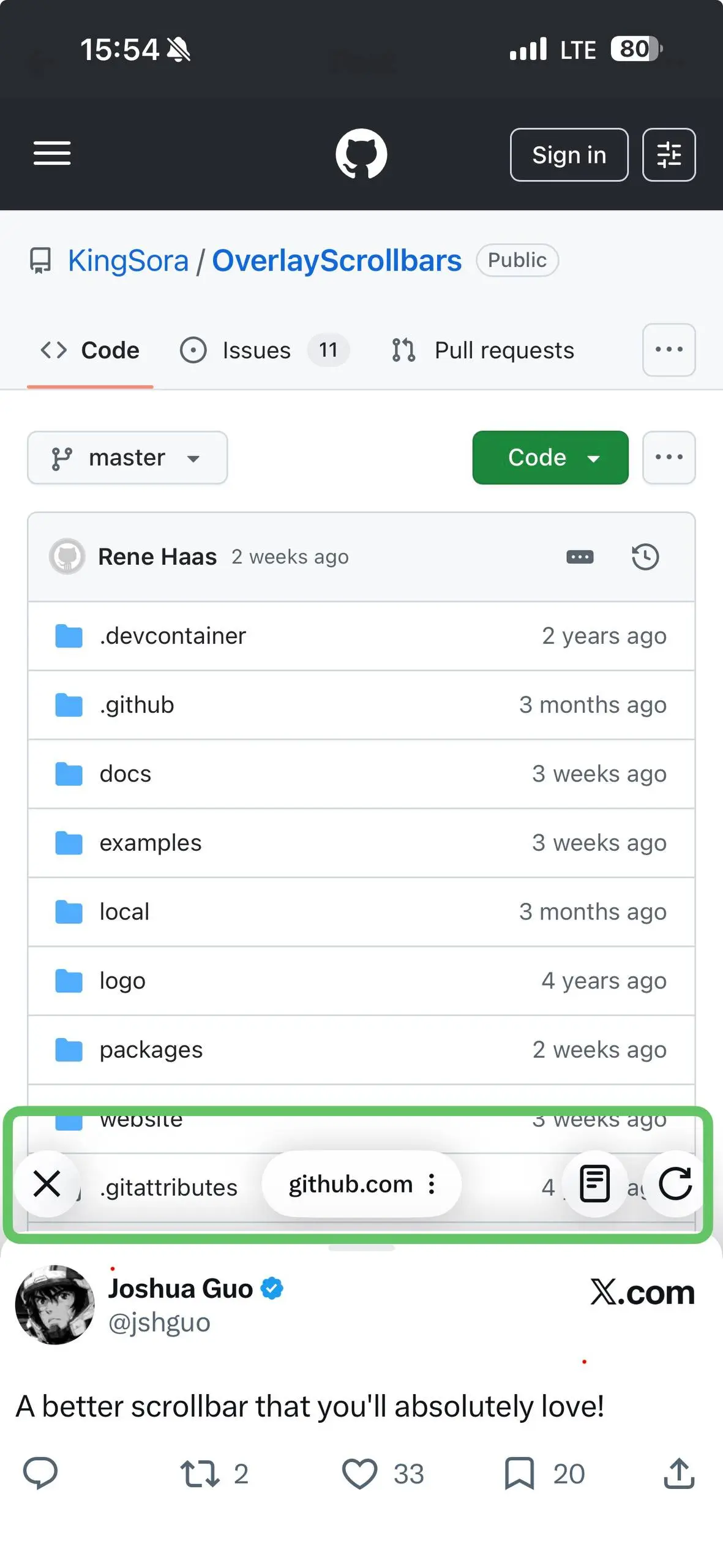Viewport: 723px width, 1568px height.
Task: Tap the Sign in button
Action: (x=569, y=155)
